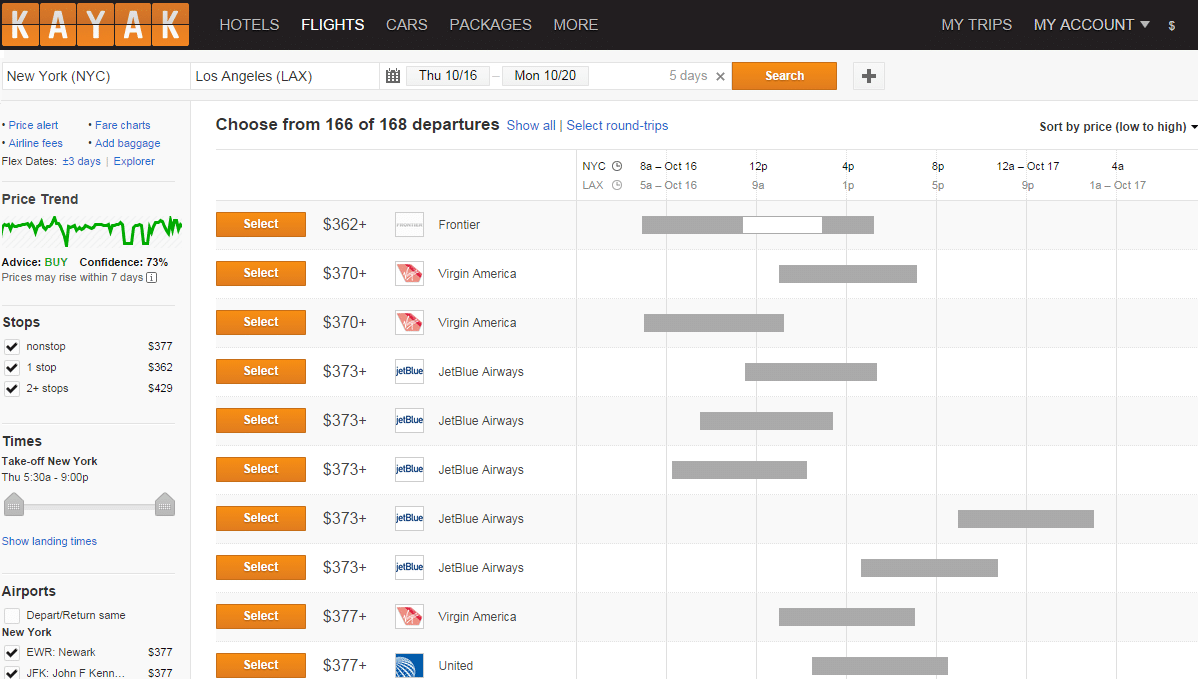Open Sort by price dropdown

click(1118, 127)
